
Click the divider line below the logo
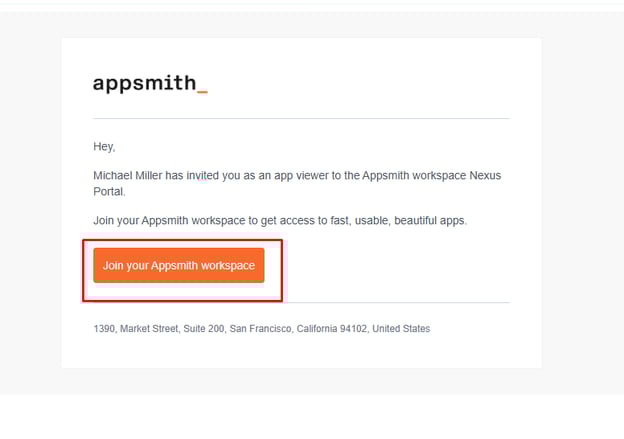pyautogui.click(x=300, y=119)
